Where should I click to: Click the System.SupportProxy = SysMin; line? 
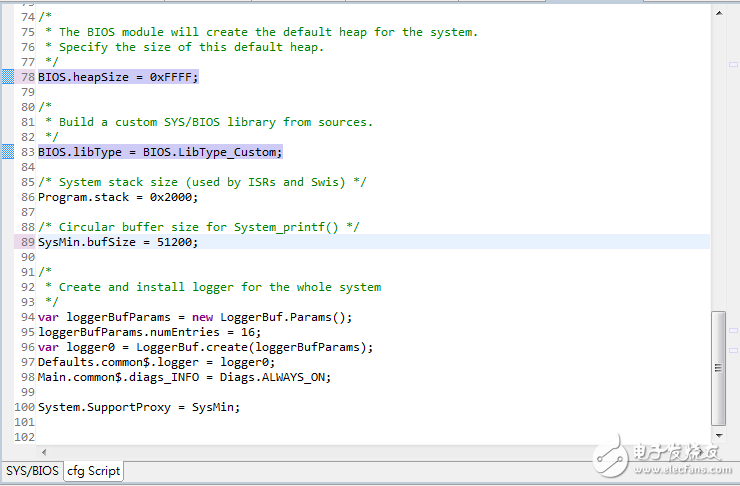pyautogui.click(x=139, y=407)
